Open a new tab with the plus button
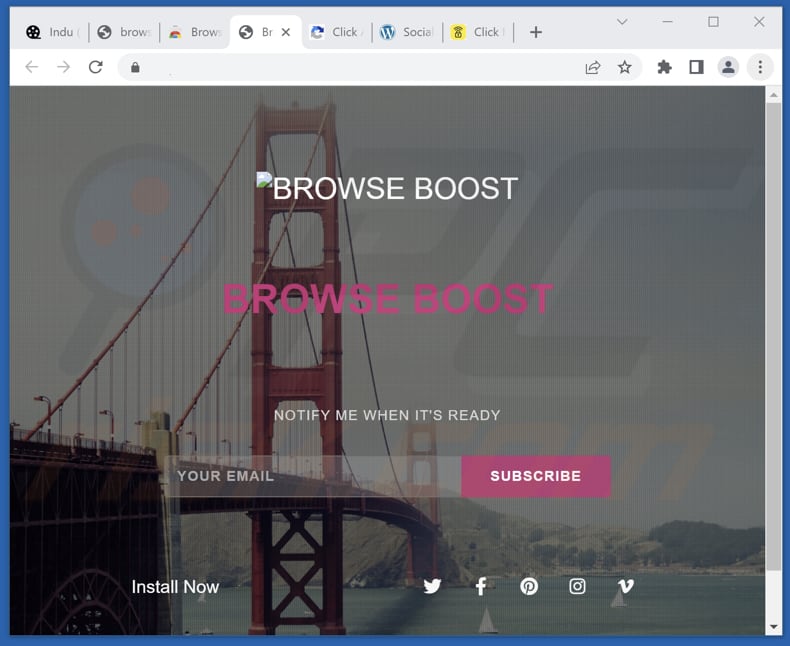Screen dimensions: 790x646 coord(536,32)
